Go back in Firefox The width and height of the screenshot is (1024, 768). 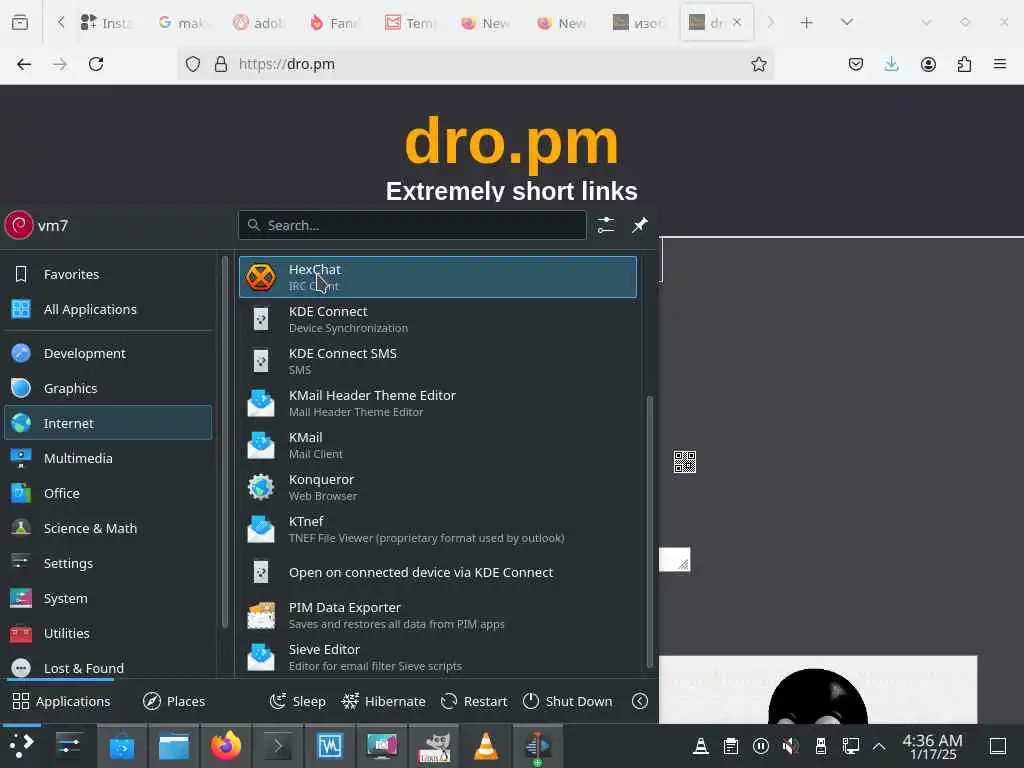point(24,64)
